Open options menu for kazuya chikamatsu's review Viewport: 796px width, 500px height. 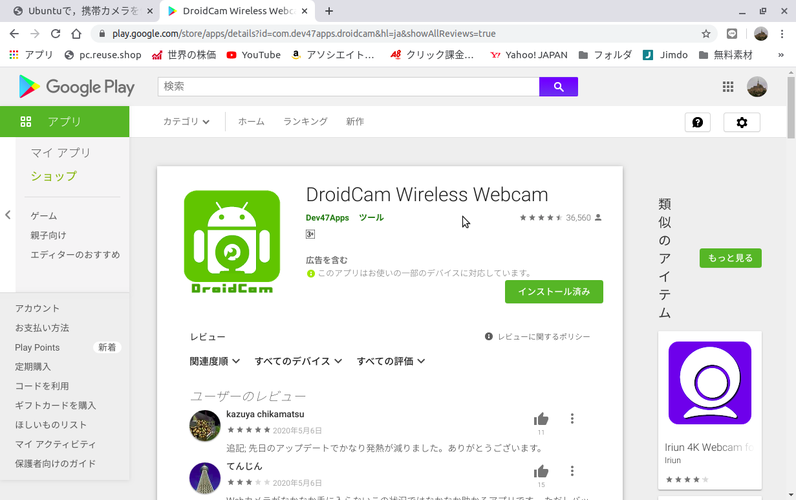click(572, 419)
